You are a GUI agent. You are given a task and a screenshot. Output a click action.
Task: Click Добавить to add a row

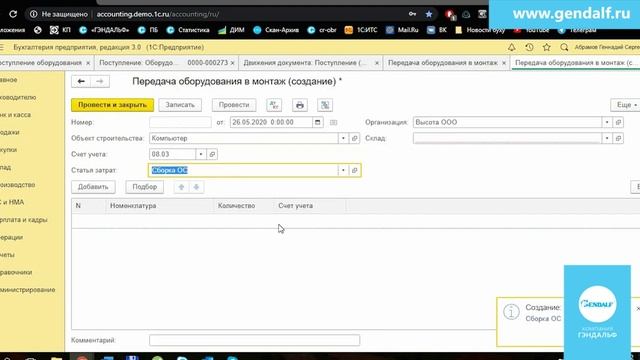click(x=93, y=187)
